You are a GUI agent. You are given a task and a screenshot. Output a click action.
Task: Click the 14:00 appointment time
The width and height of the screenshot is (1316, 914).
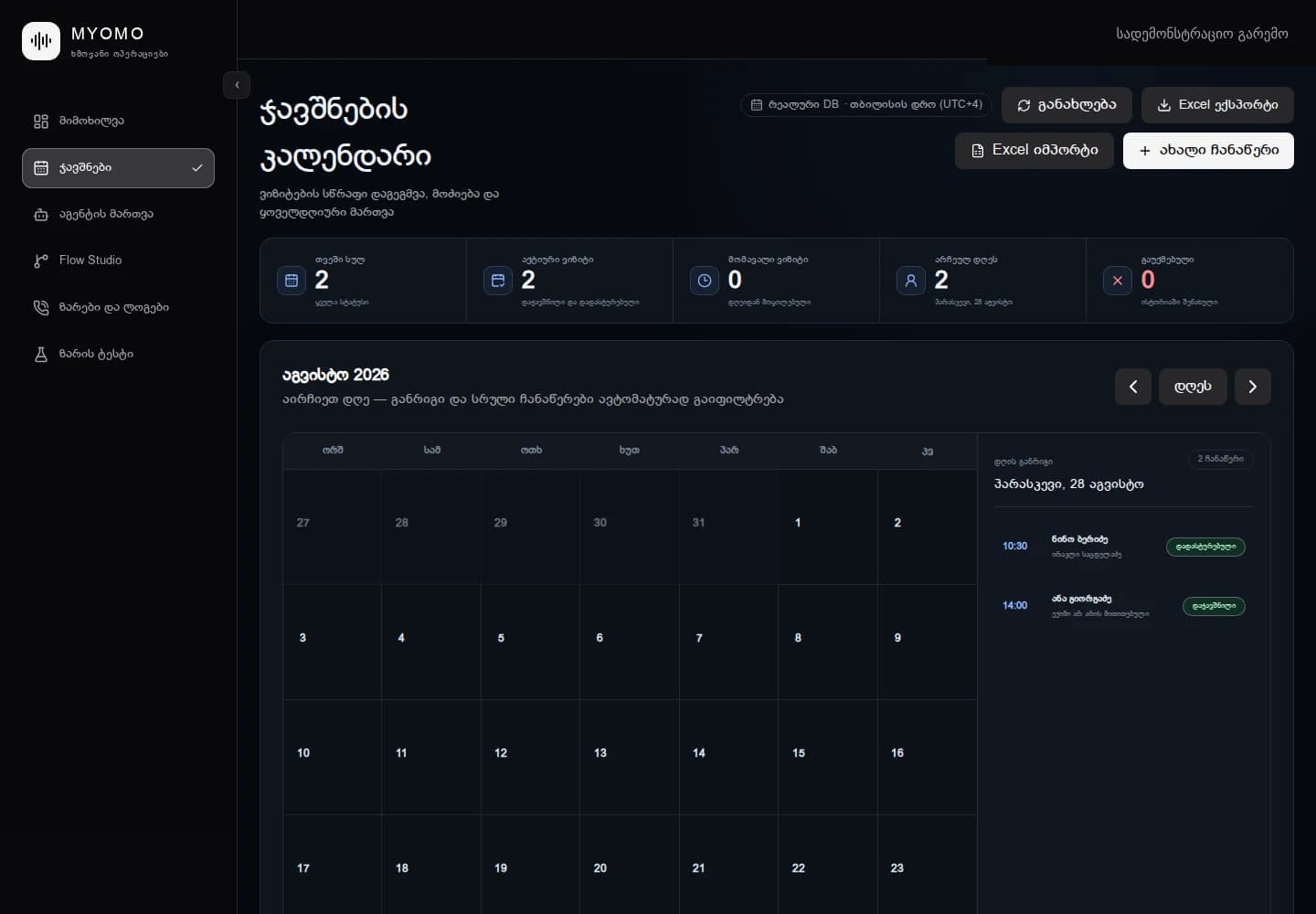1014,606
